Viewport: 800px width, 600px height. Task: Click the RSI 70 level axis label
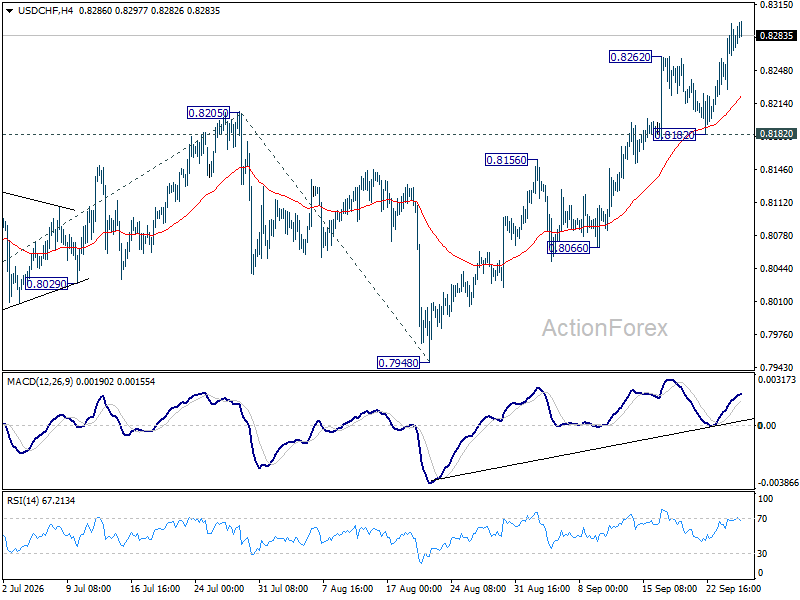[762, 519]
